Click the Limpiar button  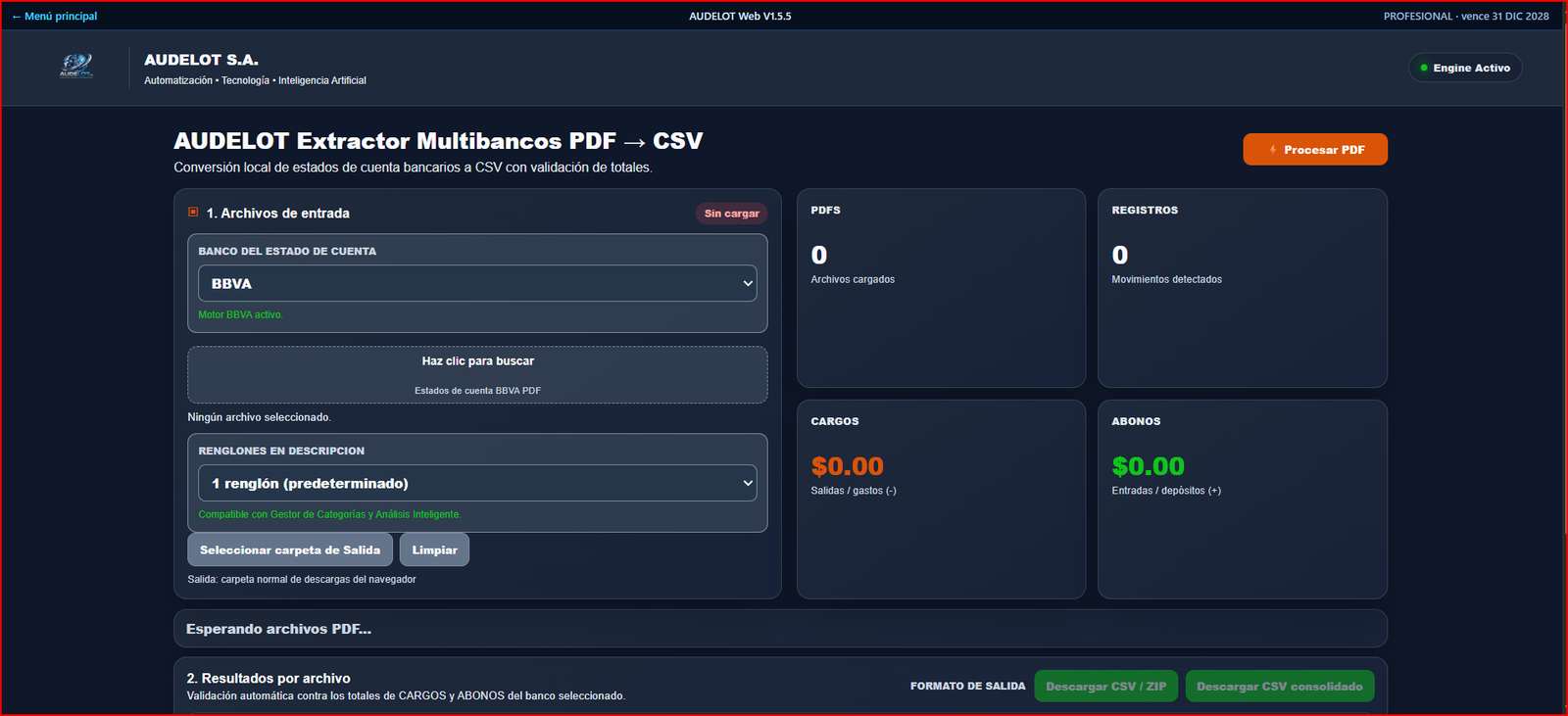[x=434, y=549]
